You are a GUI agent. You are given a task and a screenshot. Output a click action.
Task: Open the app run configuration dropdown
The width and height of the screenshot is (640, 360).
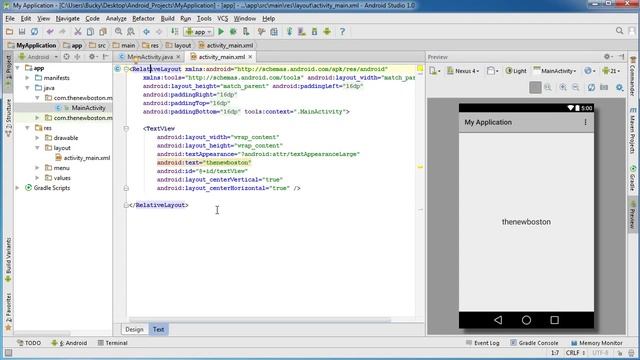[198, 32]
